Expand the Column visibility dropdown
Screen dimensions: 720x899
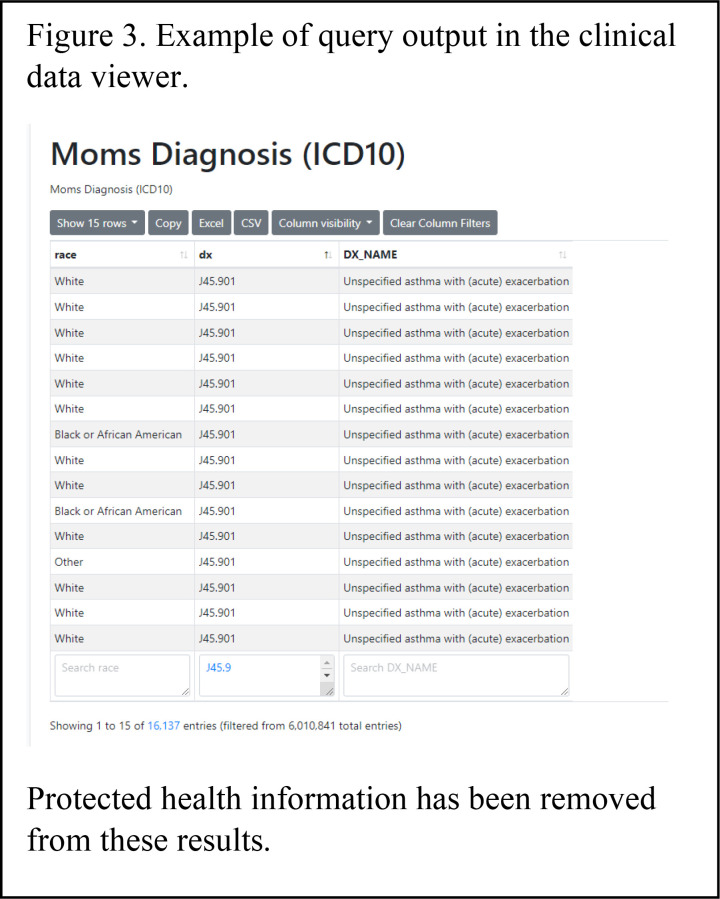[x=326, y=223]
